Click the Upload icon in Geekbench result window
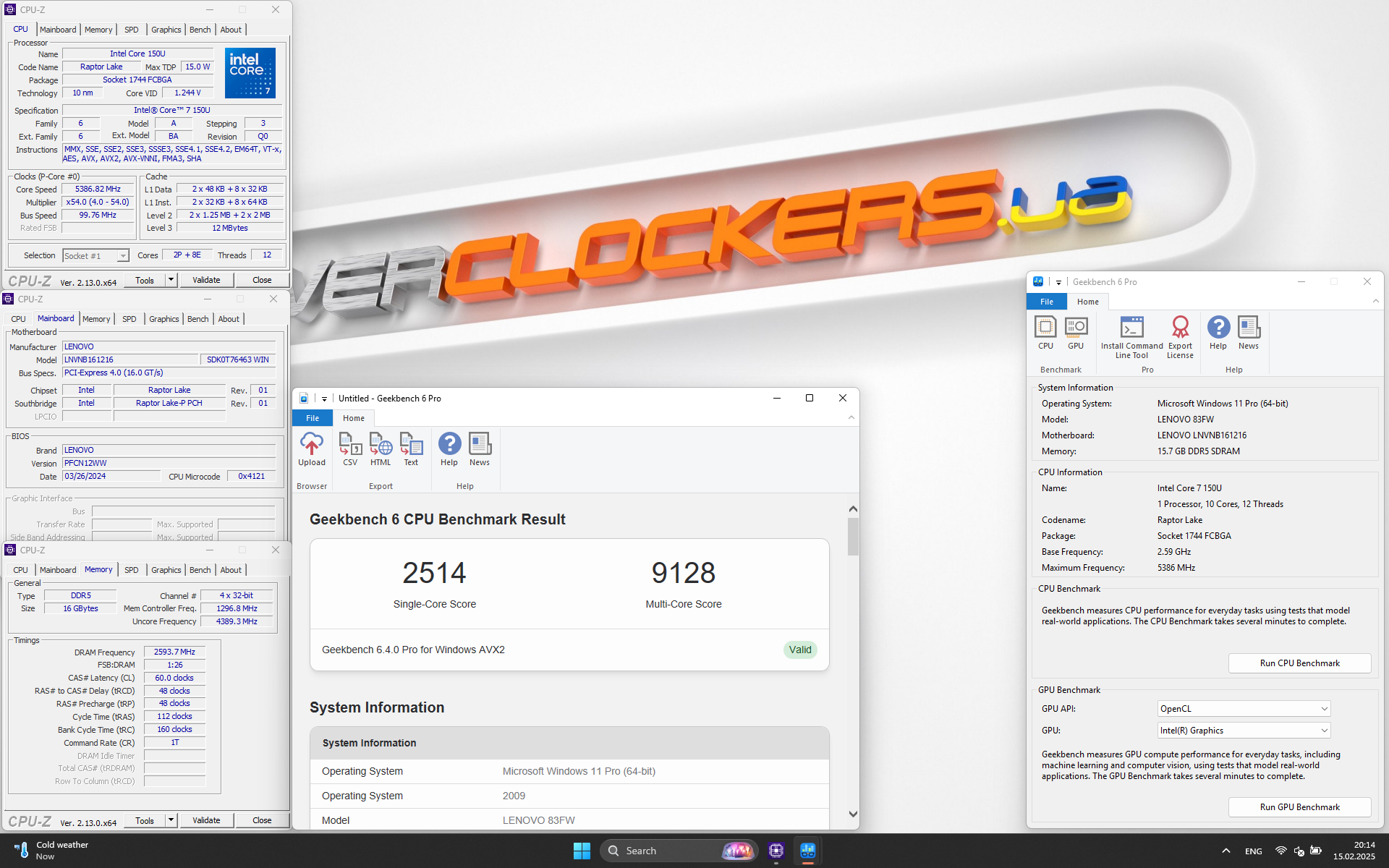The image size is (1389, 868). click(312, 449)
